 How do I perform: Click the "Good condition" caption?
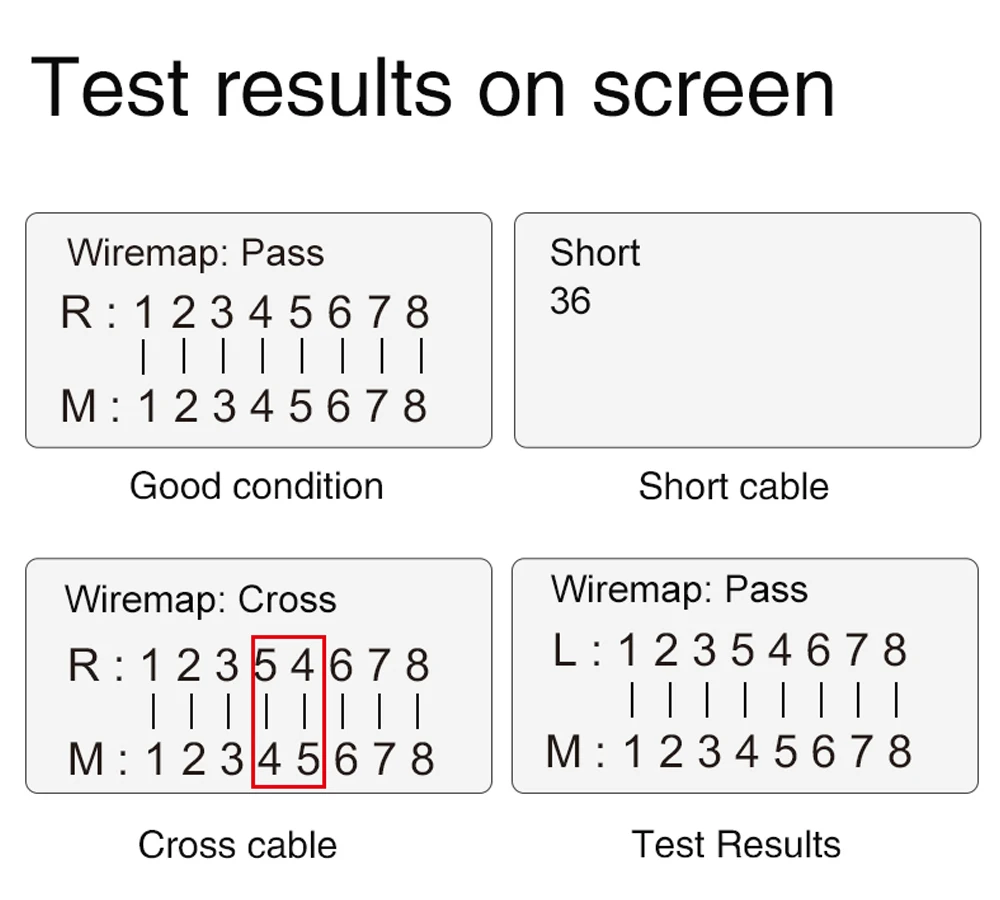[256, 486]
